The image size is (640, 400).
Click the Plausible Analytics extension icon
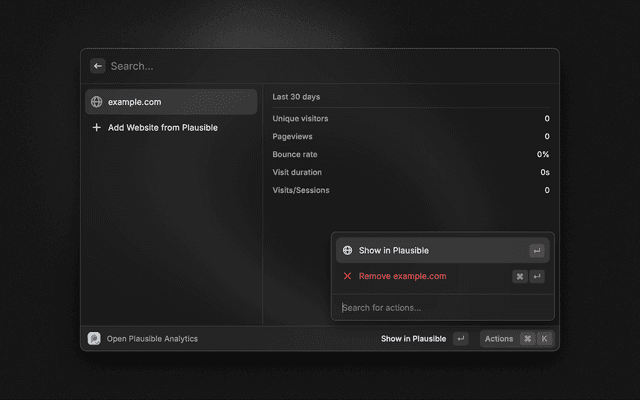(x=94, y=339)
